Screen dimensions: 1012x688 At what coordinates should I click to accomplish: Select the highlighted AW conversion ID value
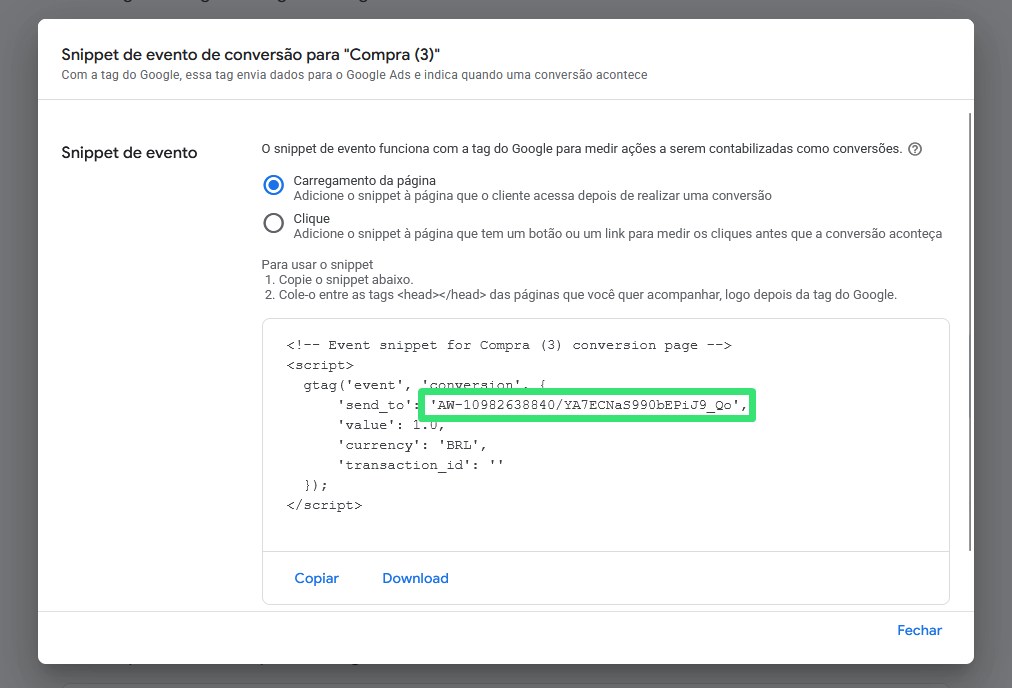pyautogui.click(x=587, y=404)
